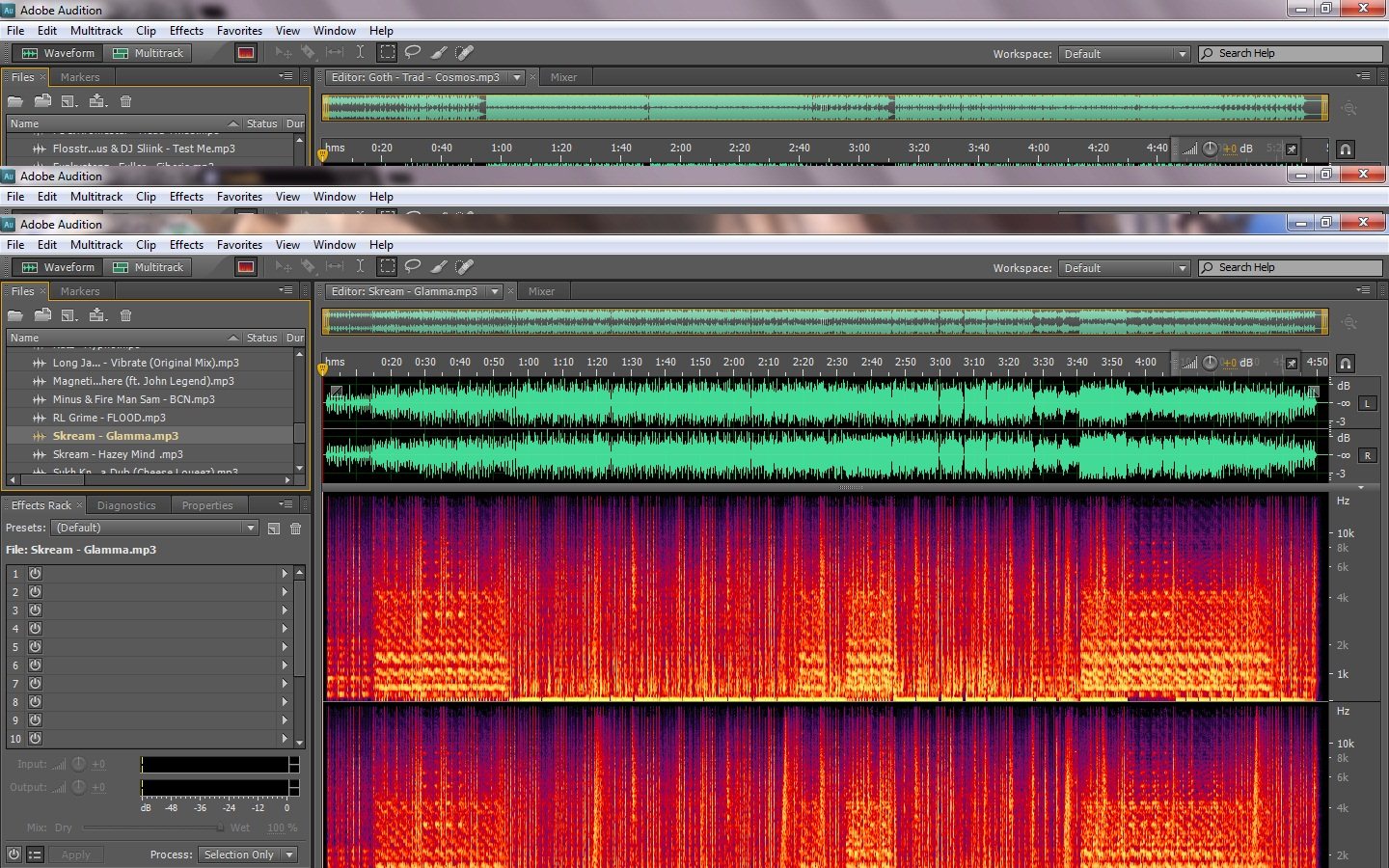Expand effect slot 4 arrow menu
1389x868 pixels.
coord(285,628)
